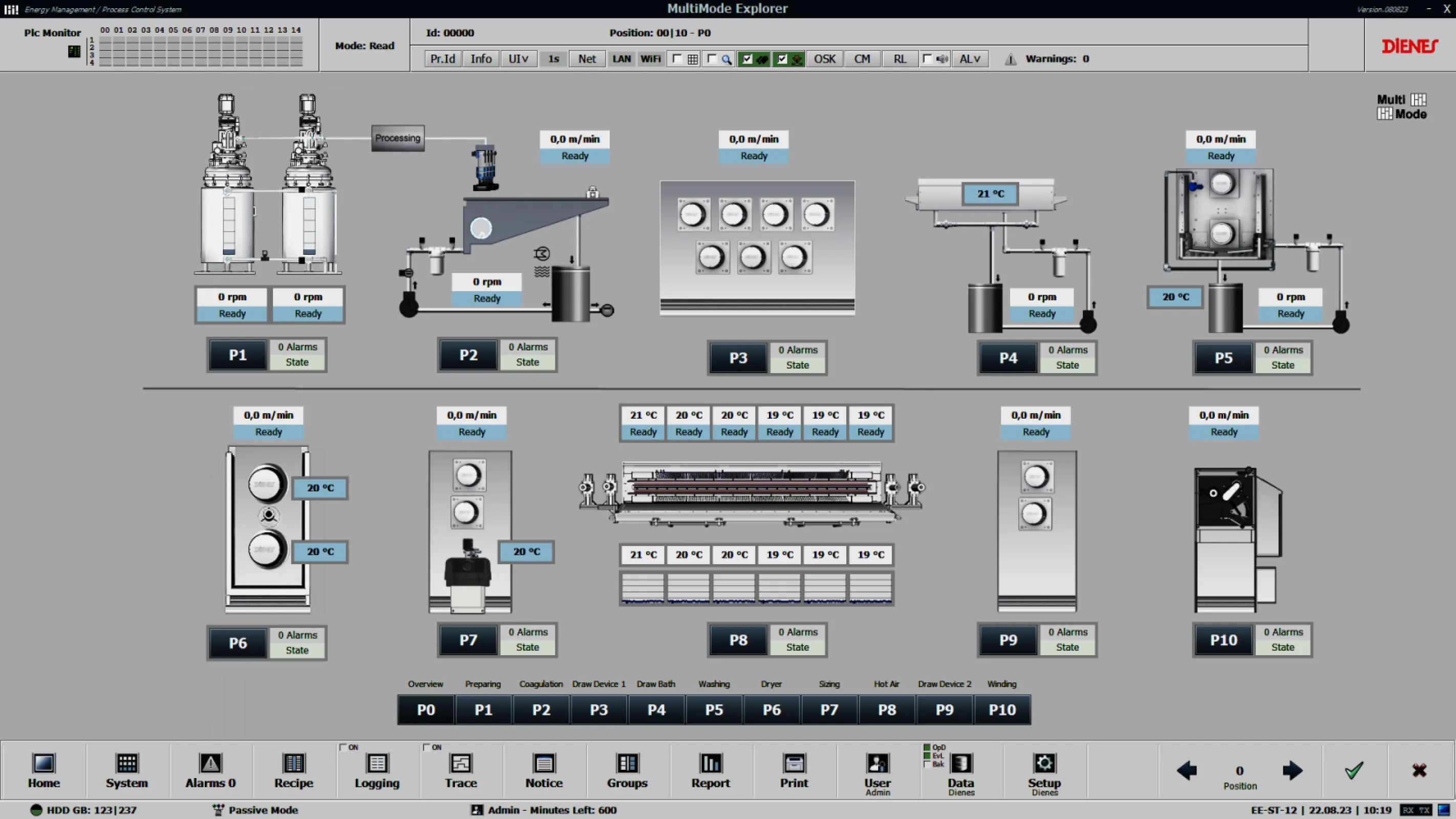Open the UIv dropdown

point(518,58)
